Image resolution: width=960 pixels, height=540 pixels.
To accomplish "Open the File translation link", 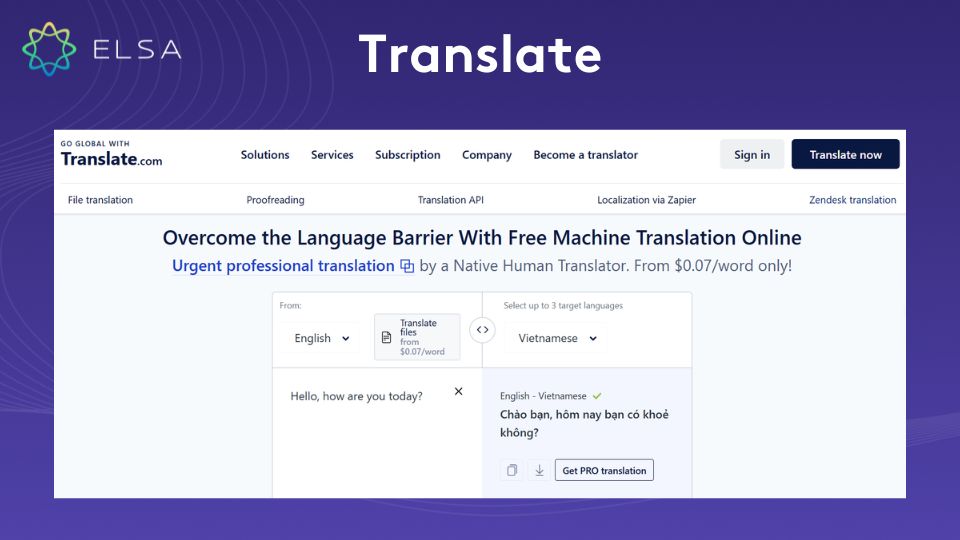I will point(100,200).
